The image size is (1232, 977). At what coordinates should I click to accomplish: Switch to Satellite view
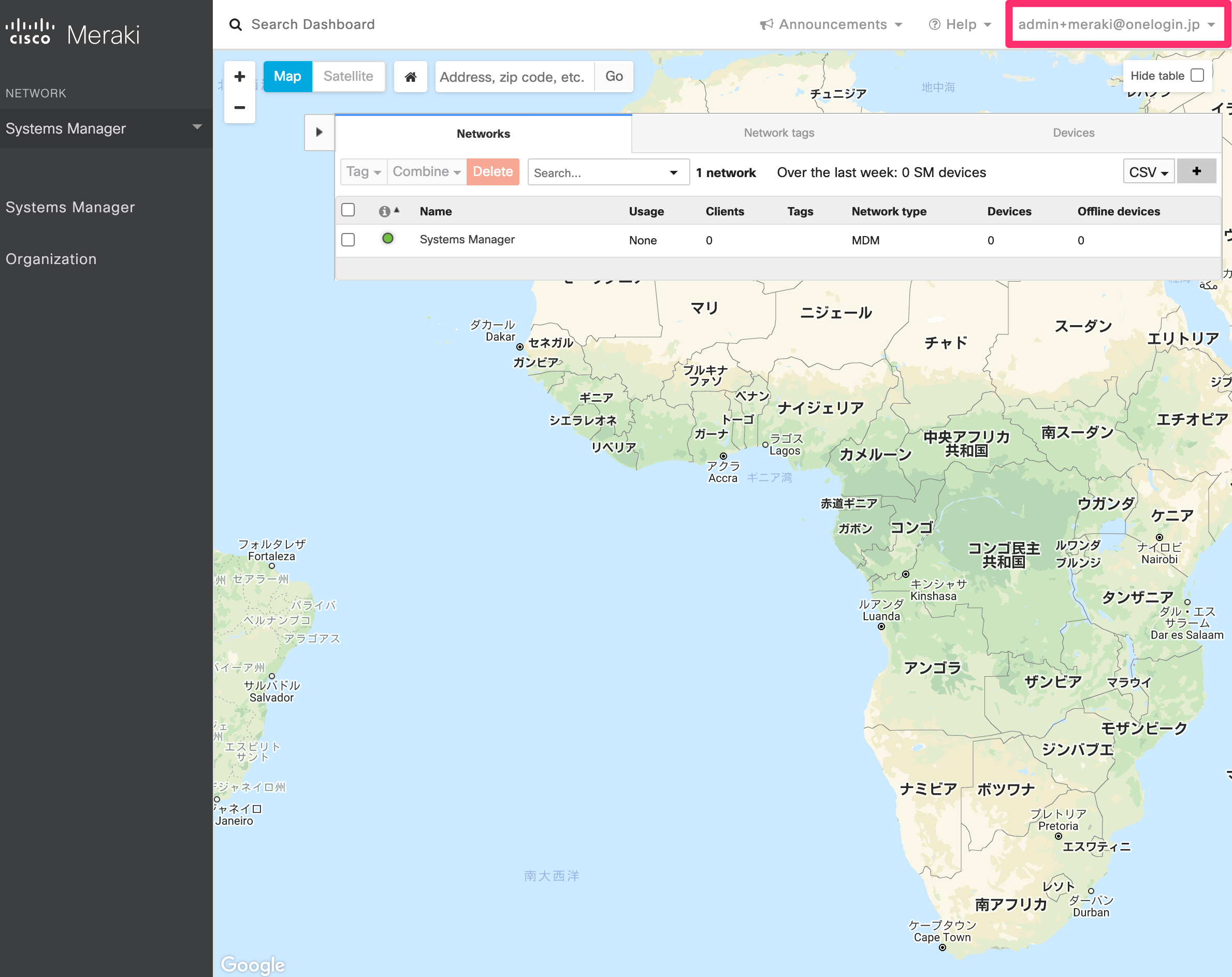pyautogui.click(x=348, y=77)
